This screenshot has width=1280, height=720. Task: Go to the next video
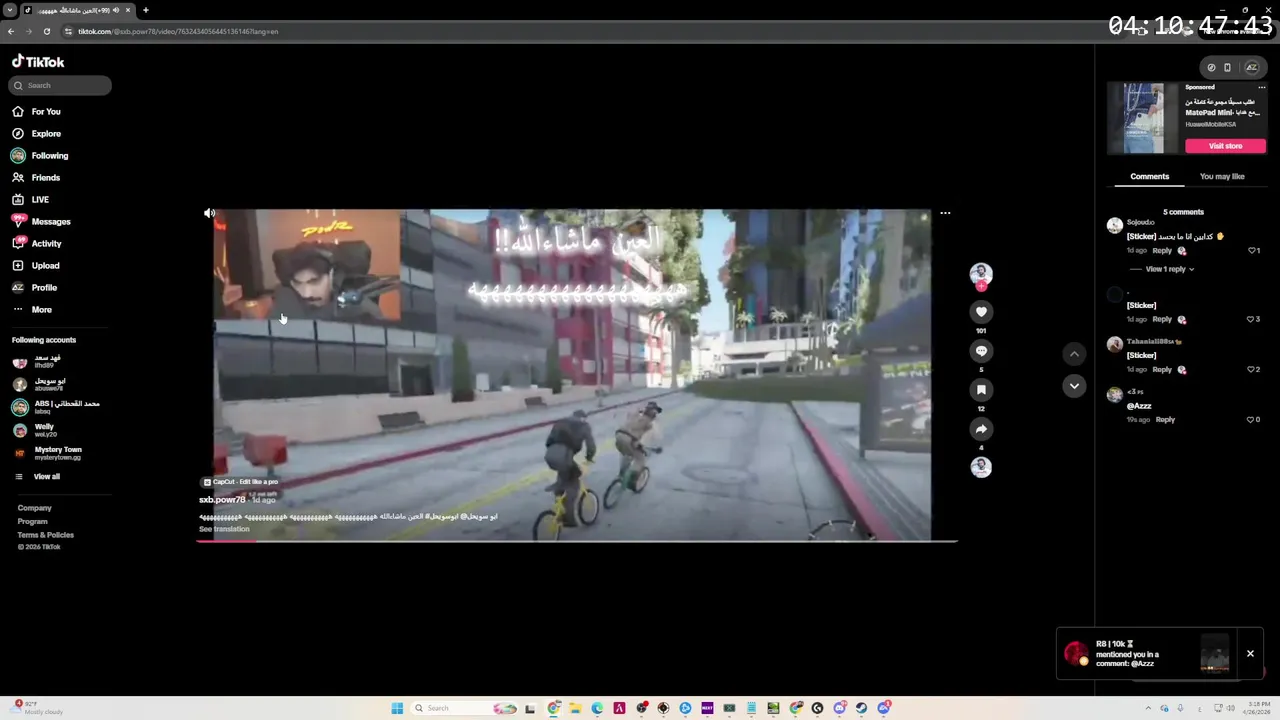coord(1074,386)
